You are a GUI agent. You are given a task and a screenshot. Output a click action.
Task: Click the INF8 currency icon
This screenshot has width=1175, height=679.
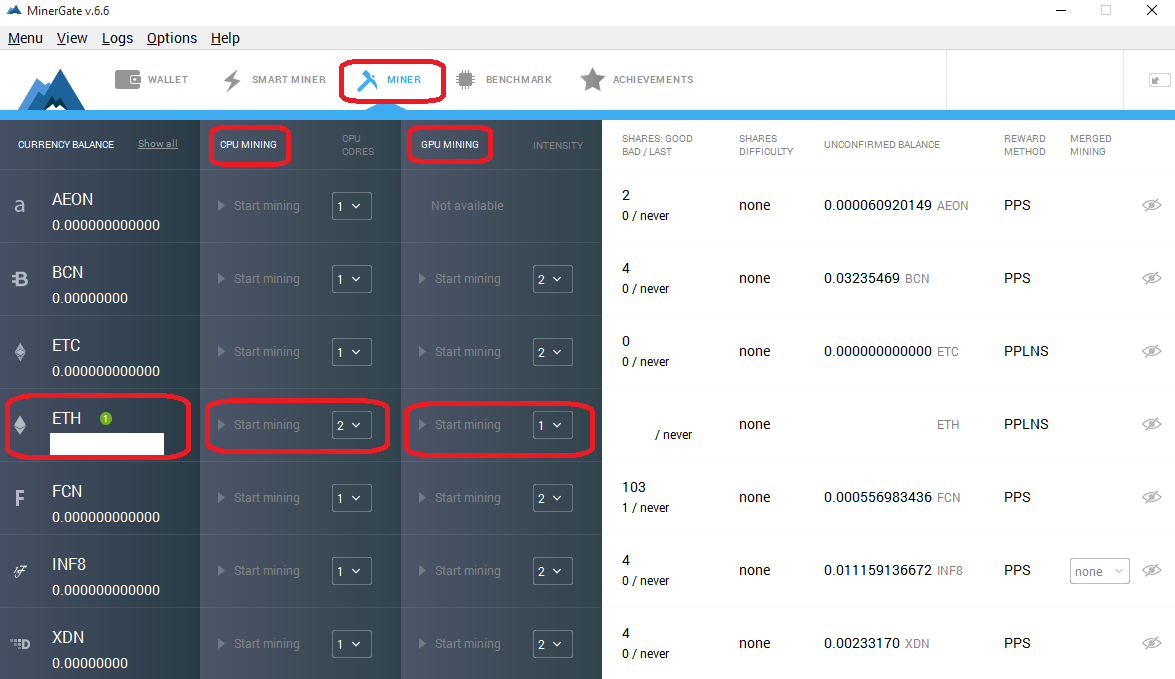coord(20,571)
